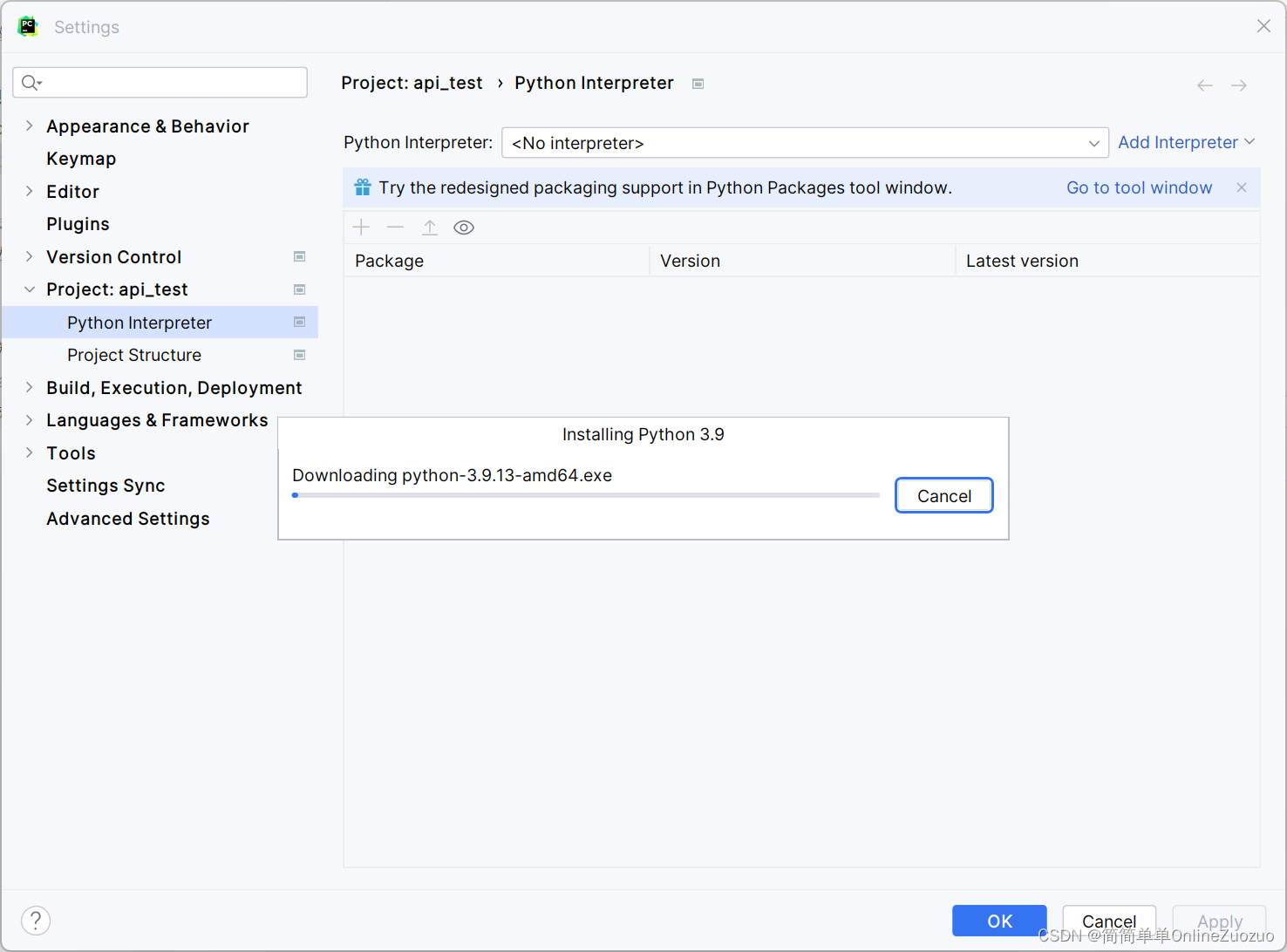Dismiss the packaging support banner
The height and width of the screenshot is (952, 1287).
click(x=1242, y=187)
